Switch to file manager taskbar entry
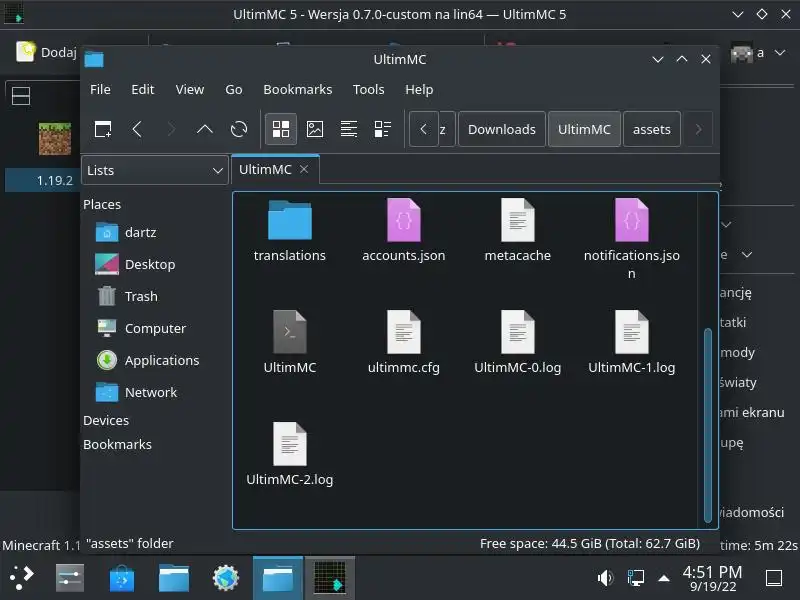 point(278,578)
